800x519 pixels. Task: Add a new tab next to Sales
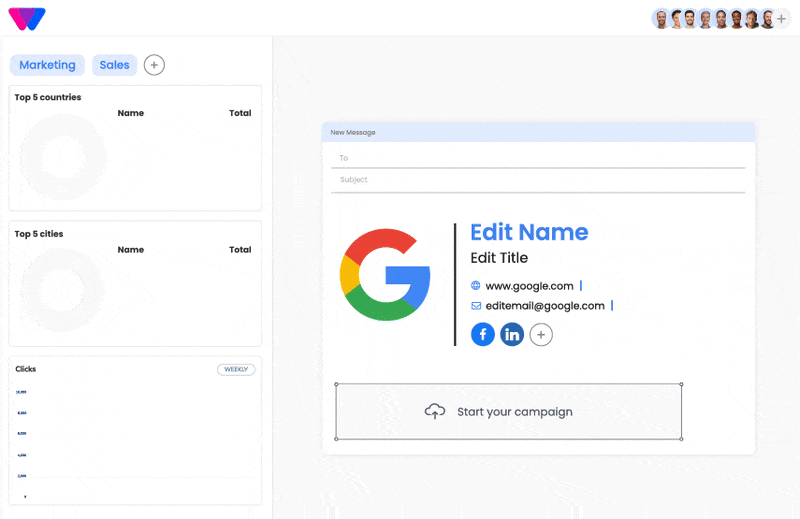(x=154, y=65)
